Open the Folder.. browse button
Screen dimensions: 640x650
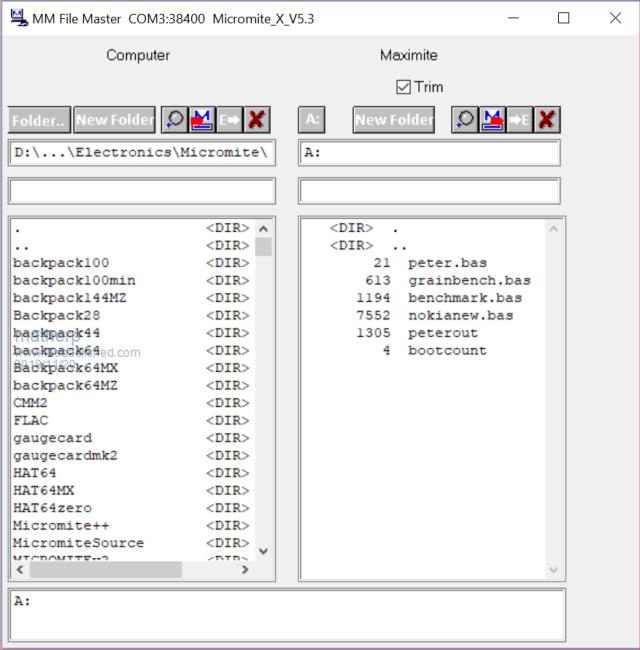(39, 120)
